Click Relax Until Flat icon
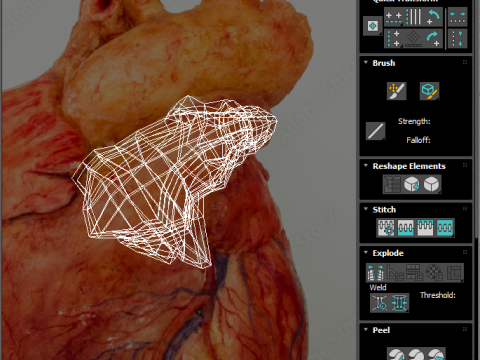Image resolution: width=480 pixels, height=360 pixels. tap(412, 184)
